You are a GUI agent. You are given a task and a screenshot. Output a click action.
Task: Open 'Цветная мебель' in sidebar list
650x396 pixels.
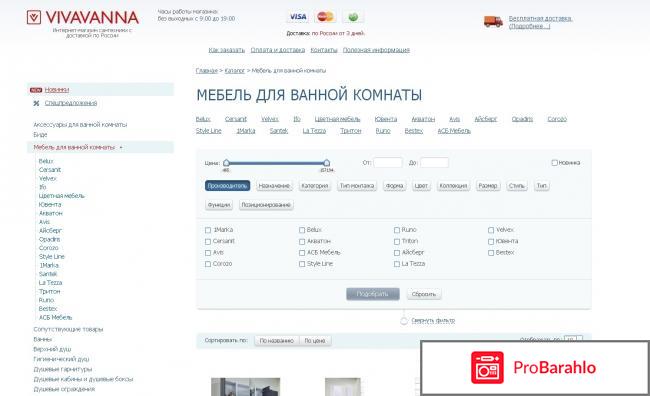coord(62,196)
